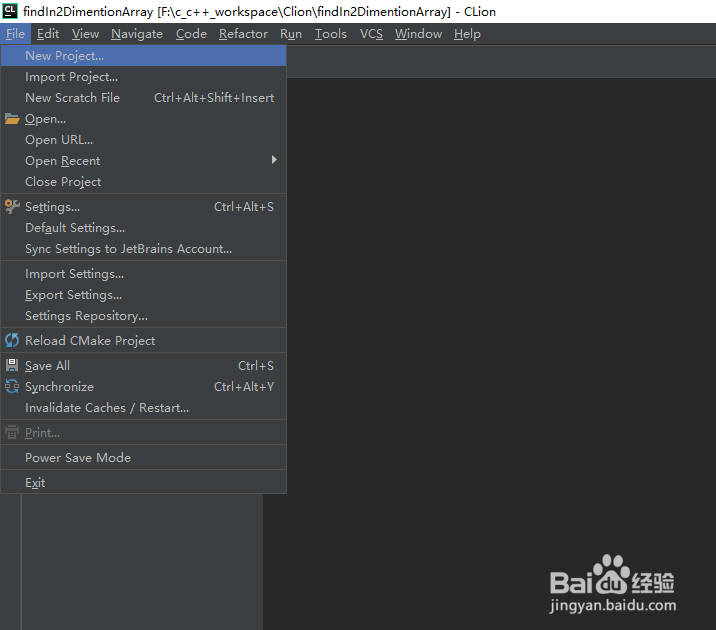Open the Code menu
This screenshot has height=630, width=716.
[x=191, y=34]
